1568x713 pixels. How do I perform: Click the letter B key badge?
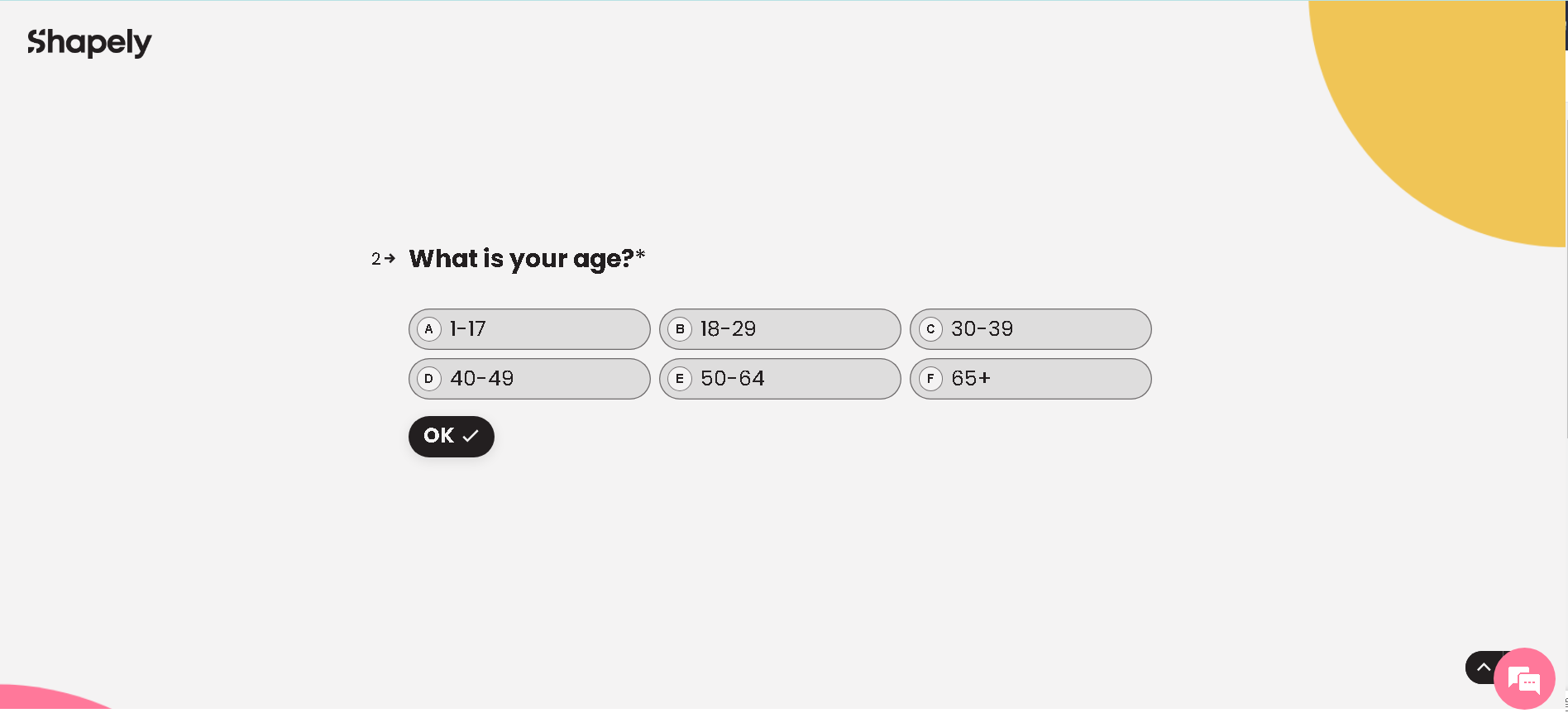[x=679, y=329]
